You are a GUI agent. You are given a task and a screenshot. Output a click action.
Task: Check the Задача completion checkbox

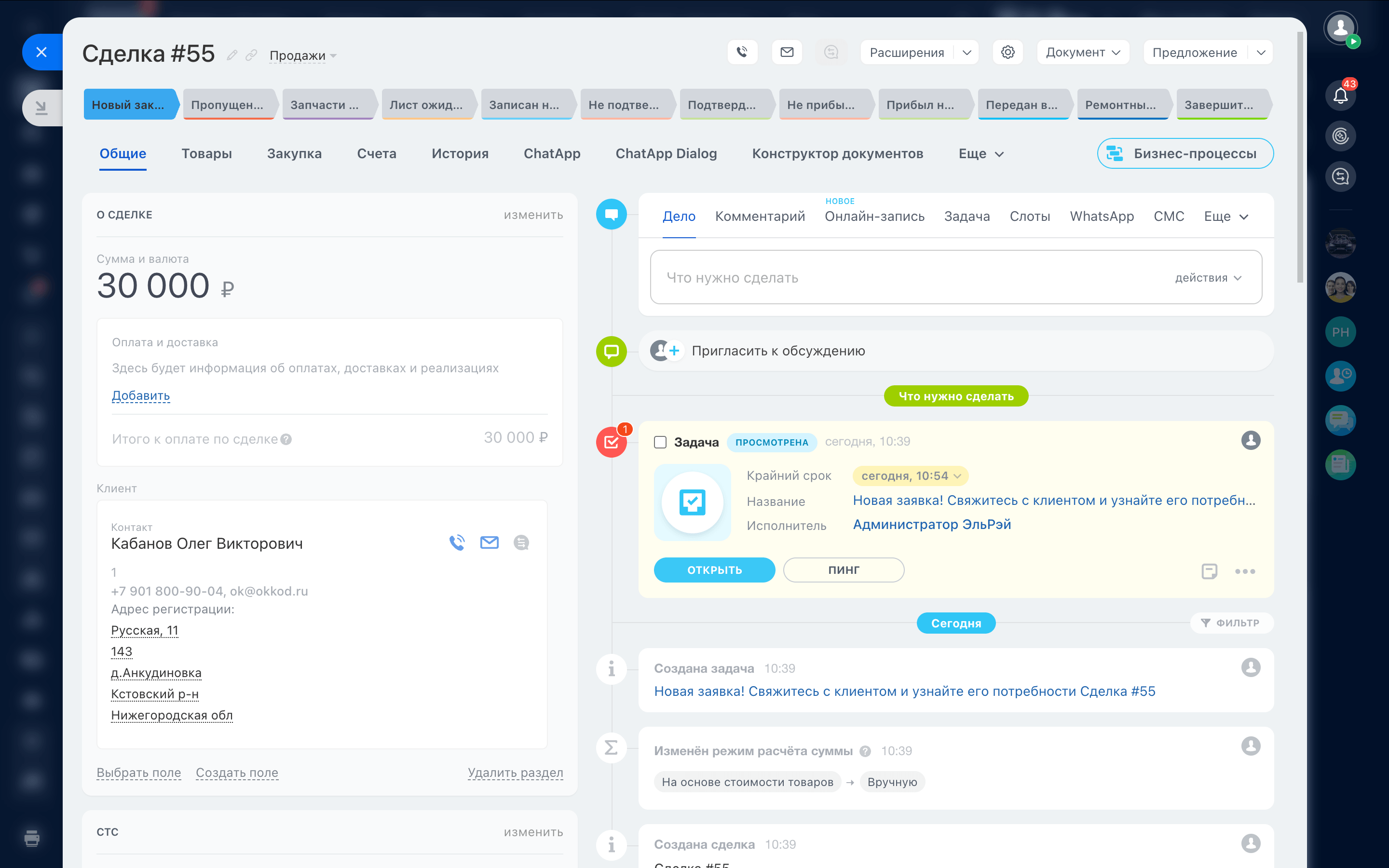[660, 442]
